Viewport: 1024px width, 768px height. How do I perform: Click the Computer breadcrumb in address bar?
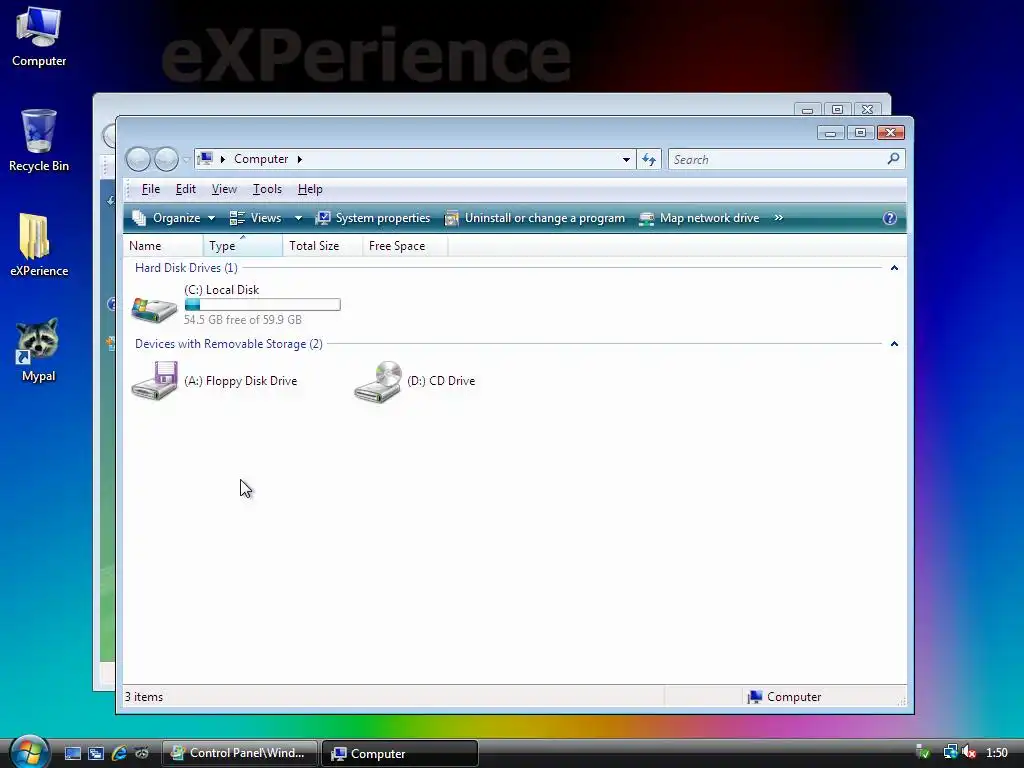[x=261, y=159]
